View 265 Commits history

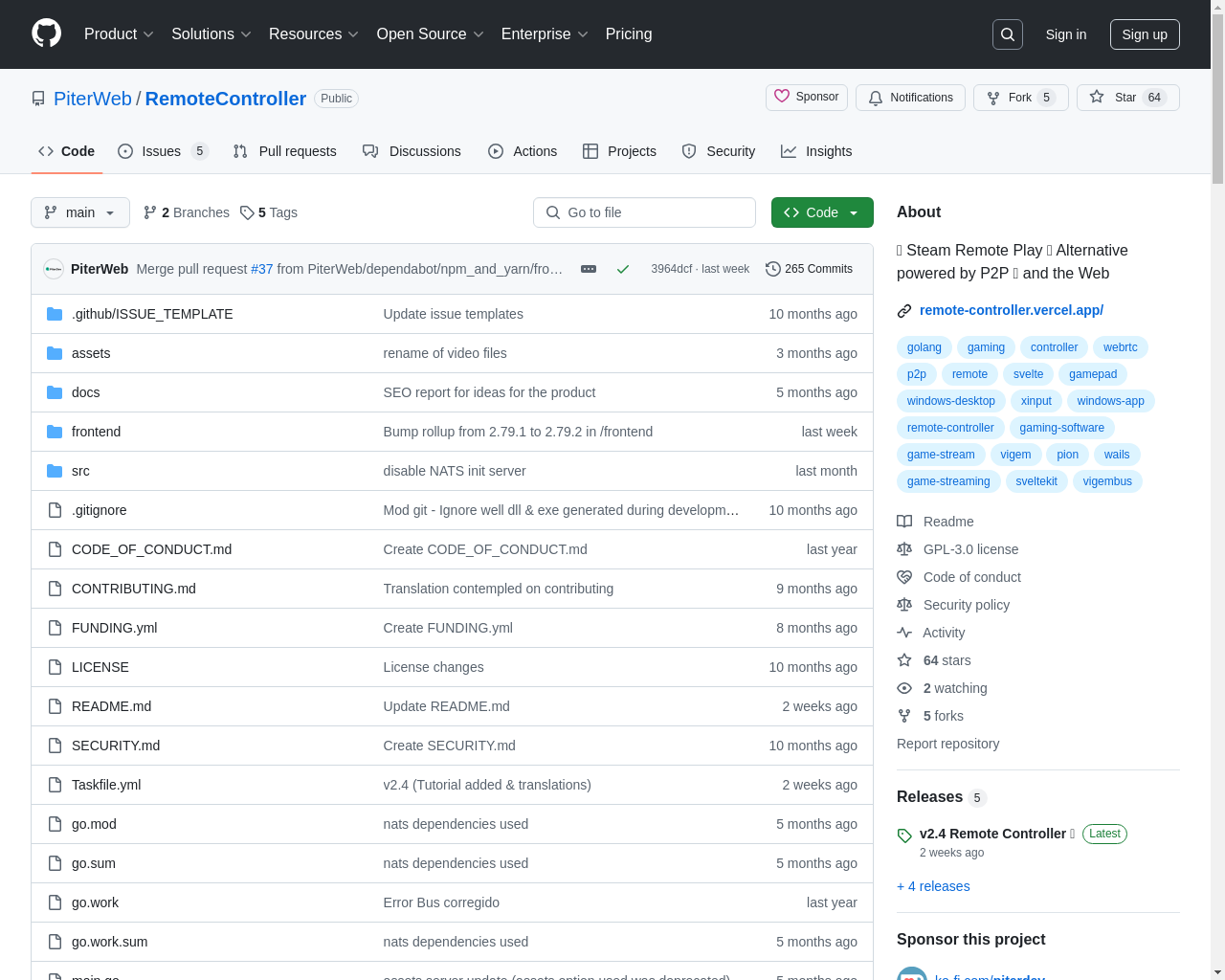pyautogui.click(x=809, y=269)
